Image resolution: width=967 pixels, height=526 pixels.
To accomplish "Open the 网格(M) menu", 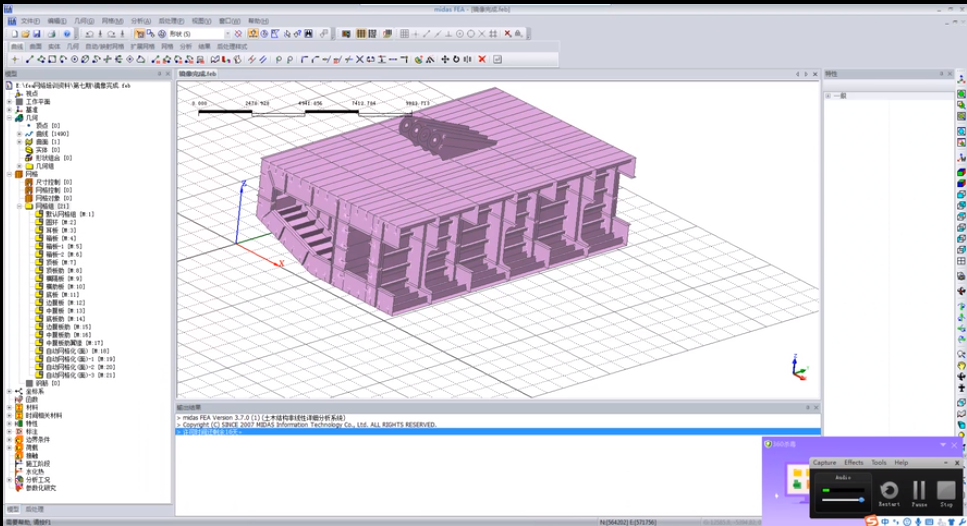I will (x=112, y=20).
